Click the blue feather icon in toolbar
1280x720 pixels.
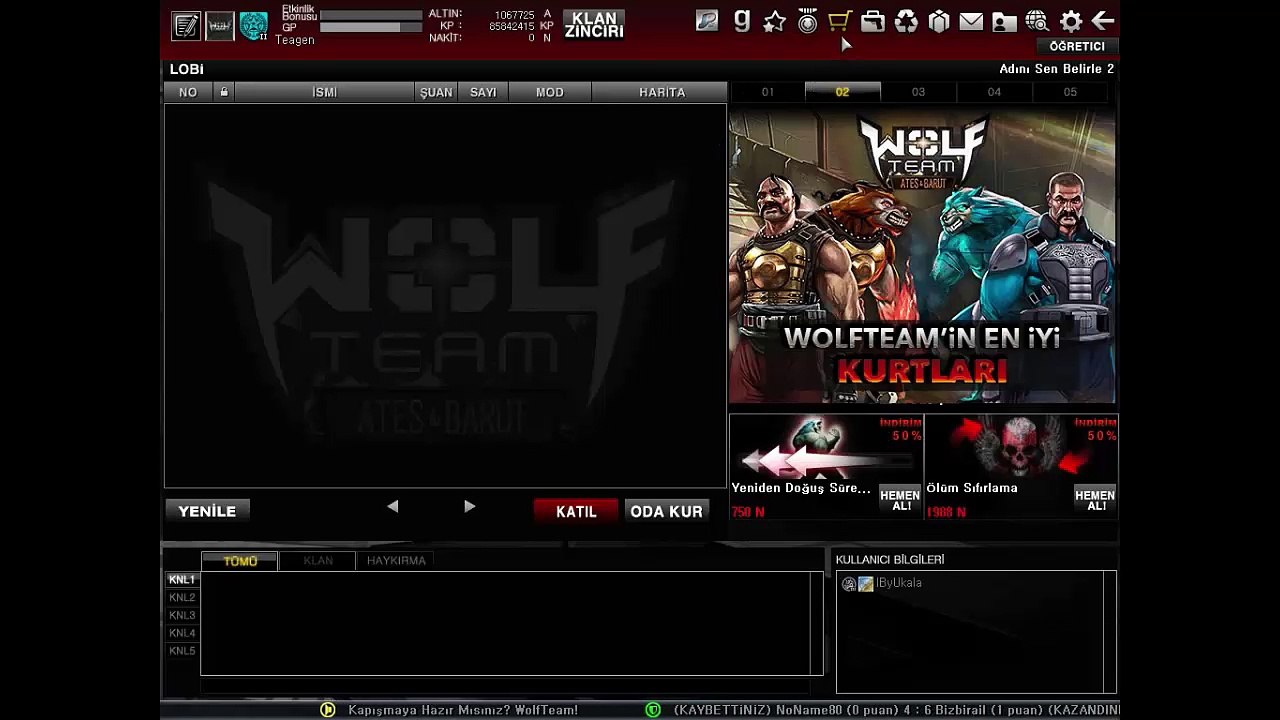[x=707, y=21]
